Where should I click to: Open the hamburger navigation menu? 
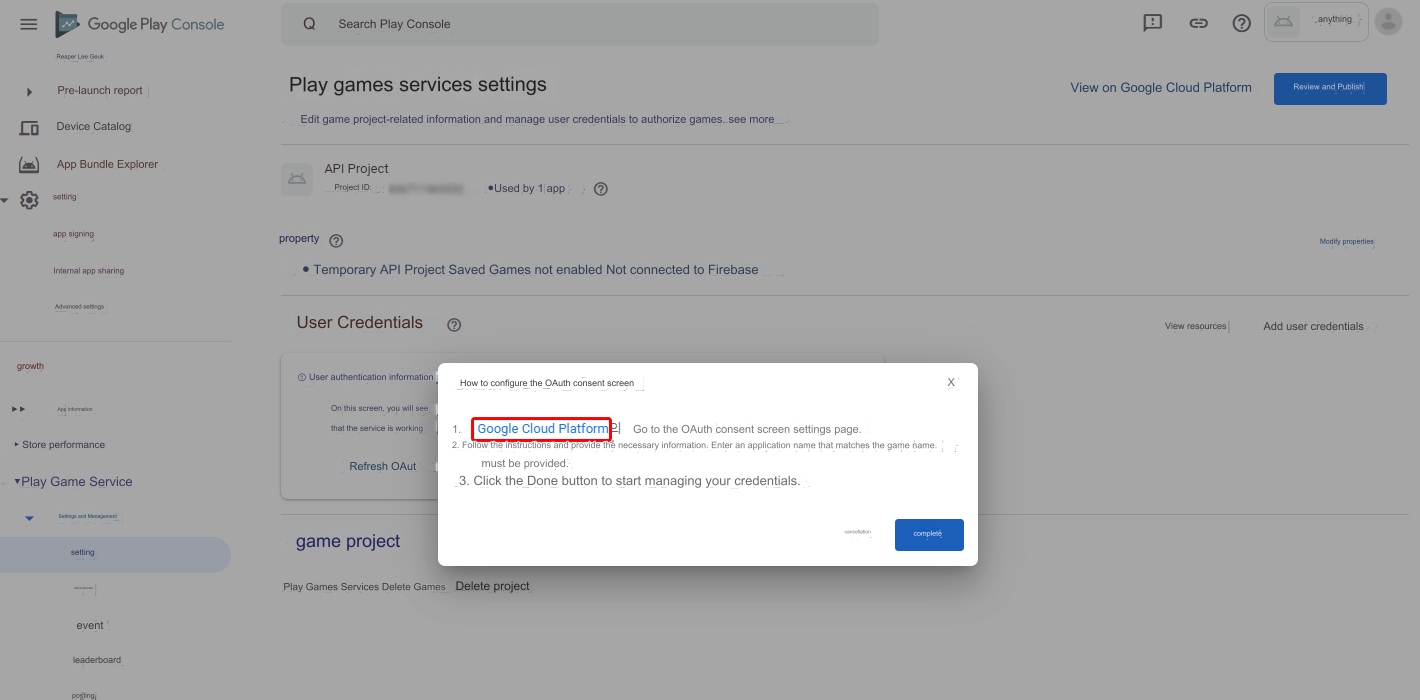click(x=28, y=24)
